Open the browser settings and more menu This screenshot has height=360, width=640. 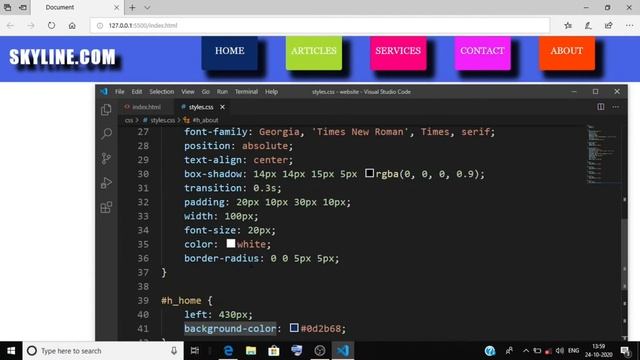pyautogui.click(x=629, y=25)
